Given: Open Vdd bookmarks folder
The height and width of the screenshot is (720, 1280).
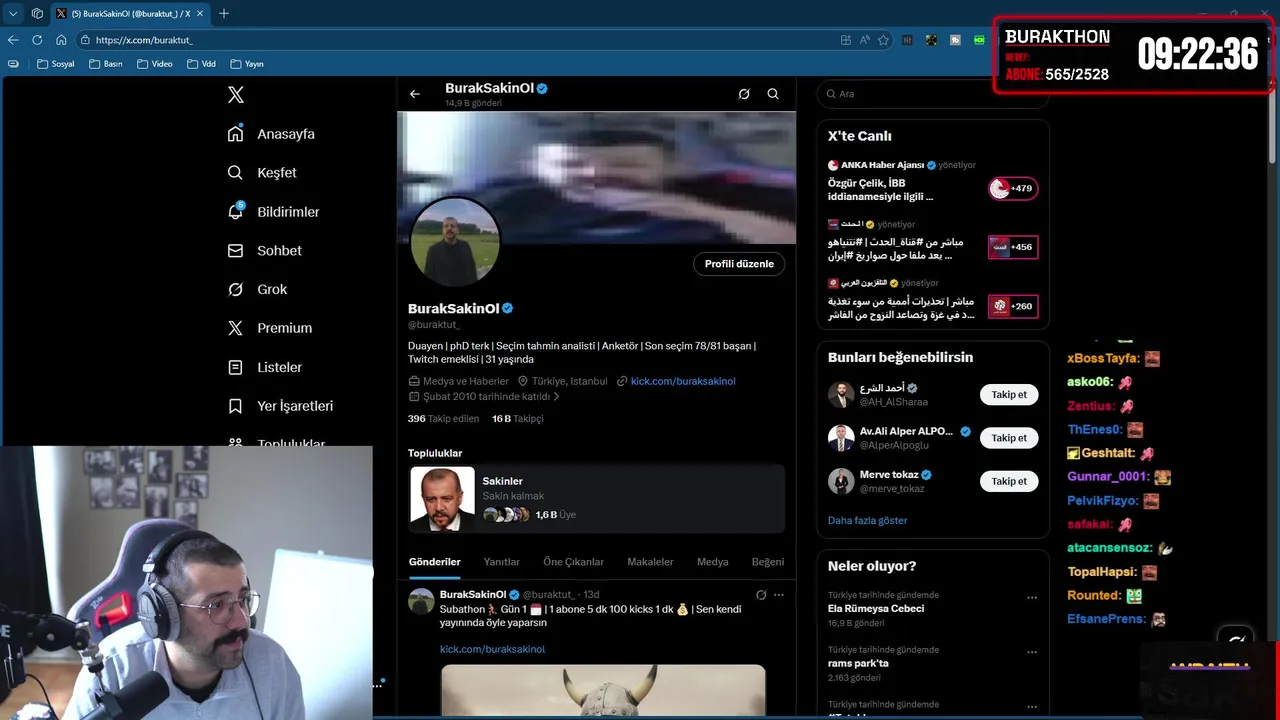Looking at the screenshot, I should click(201, 64).
